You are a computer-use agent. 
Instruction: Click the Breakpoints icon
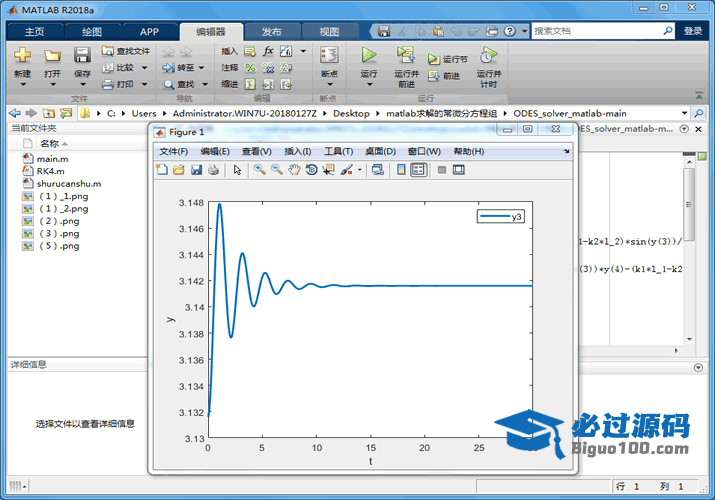[329, 55]
